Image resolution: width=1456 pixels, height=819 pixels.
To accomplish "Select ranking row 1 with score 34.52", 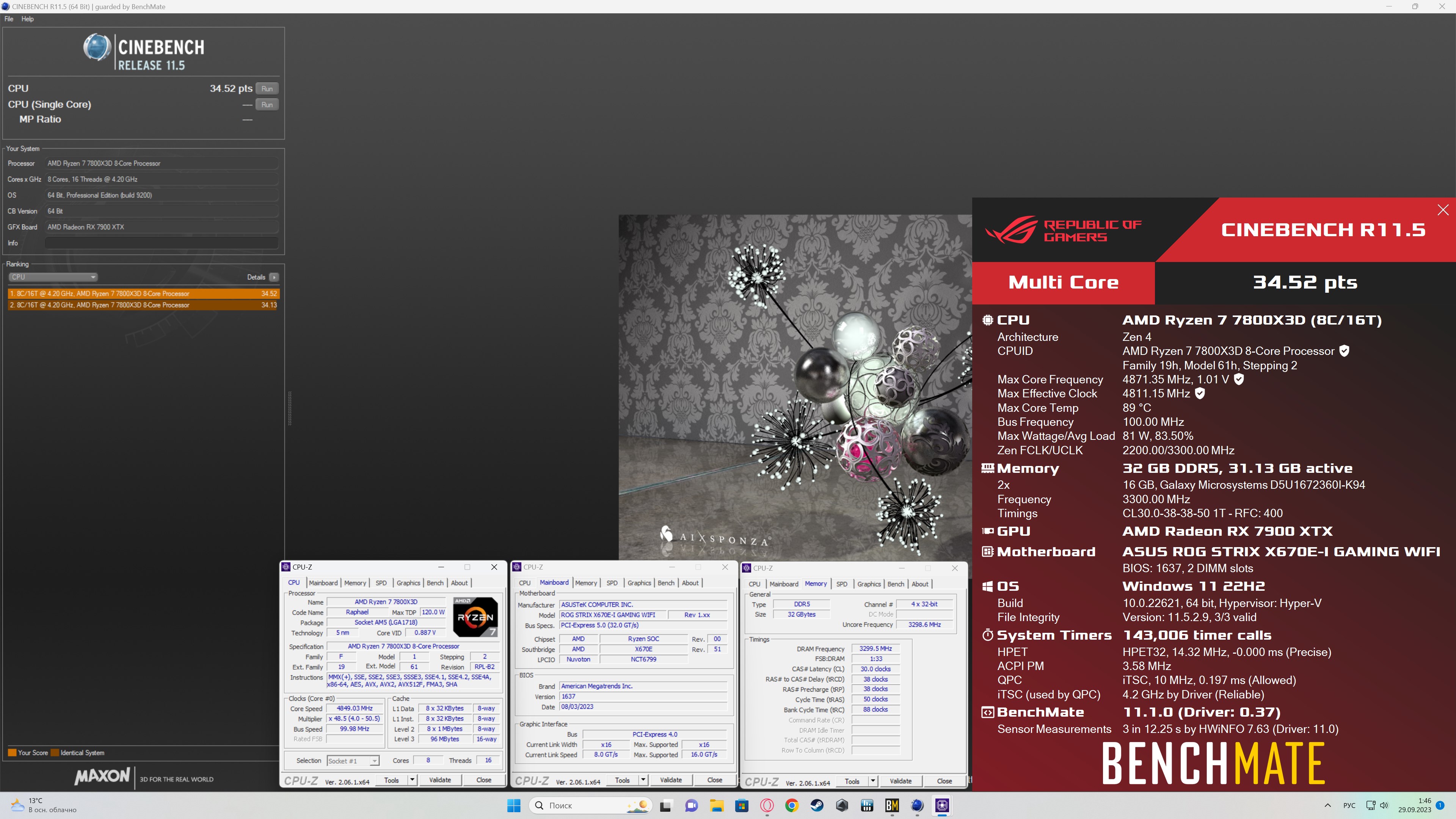I will click(x=144, y=293).
